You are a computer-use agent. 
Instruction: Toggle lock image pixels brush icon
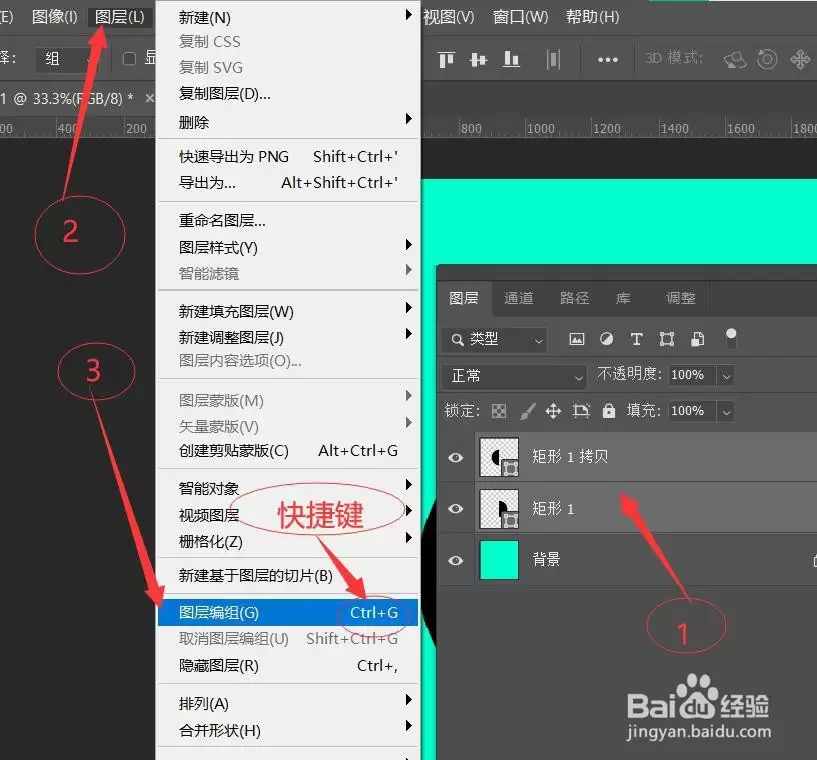click(527, 412)
